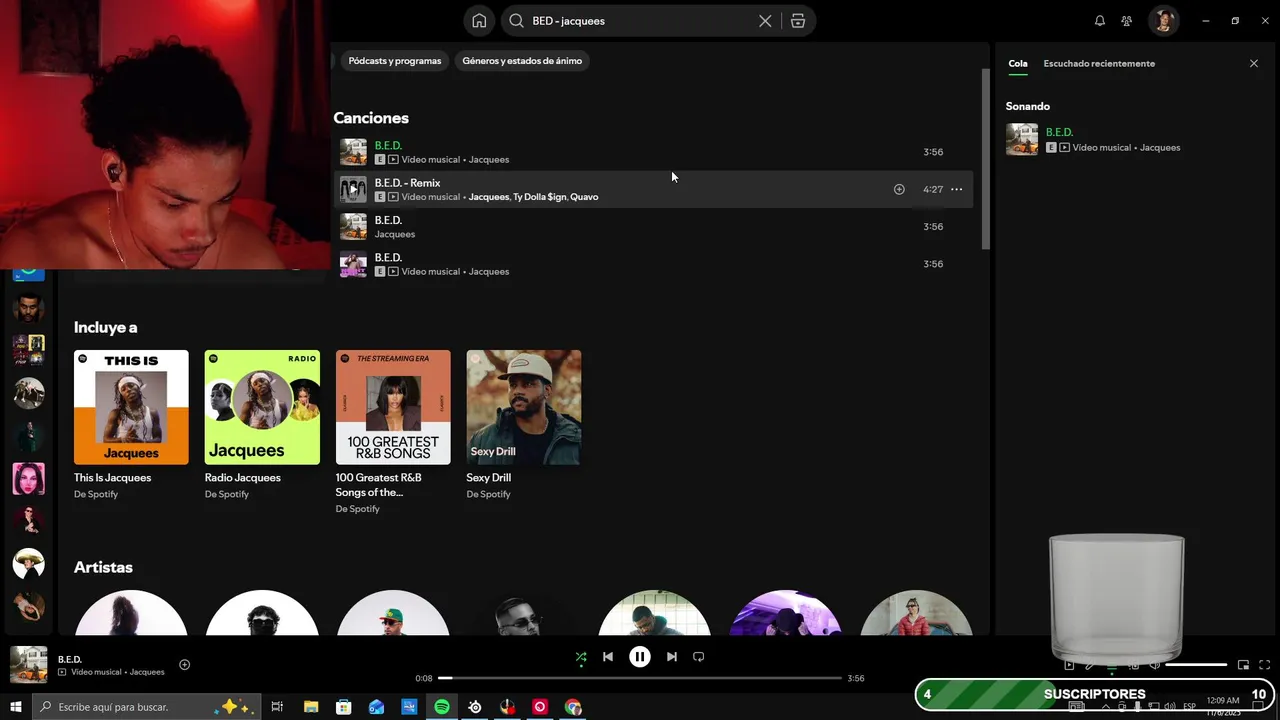Viewport: 1280px width, 720px height.
Task: Mute the volume speaker icon
Action: (x=1155, y=665)
